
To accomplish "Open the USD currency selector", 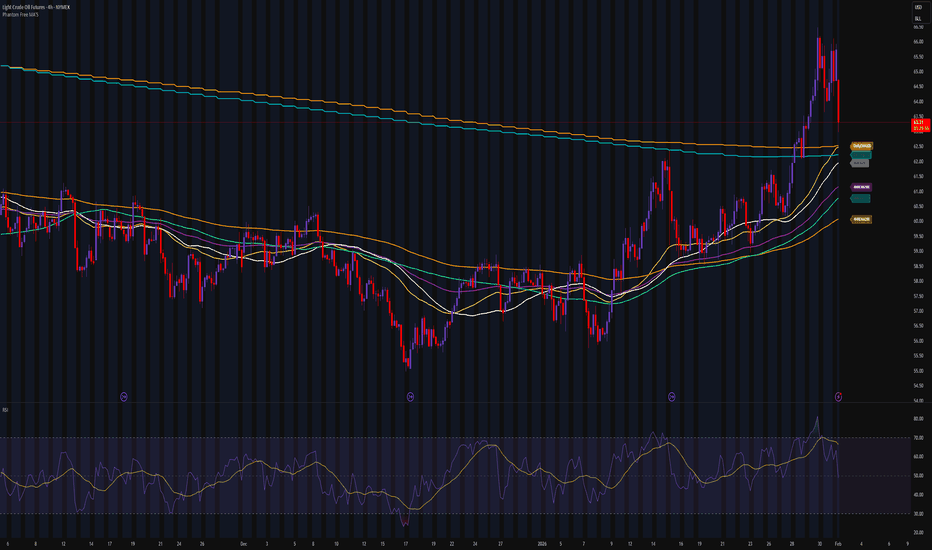I will click(918, 7).
